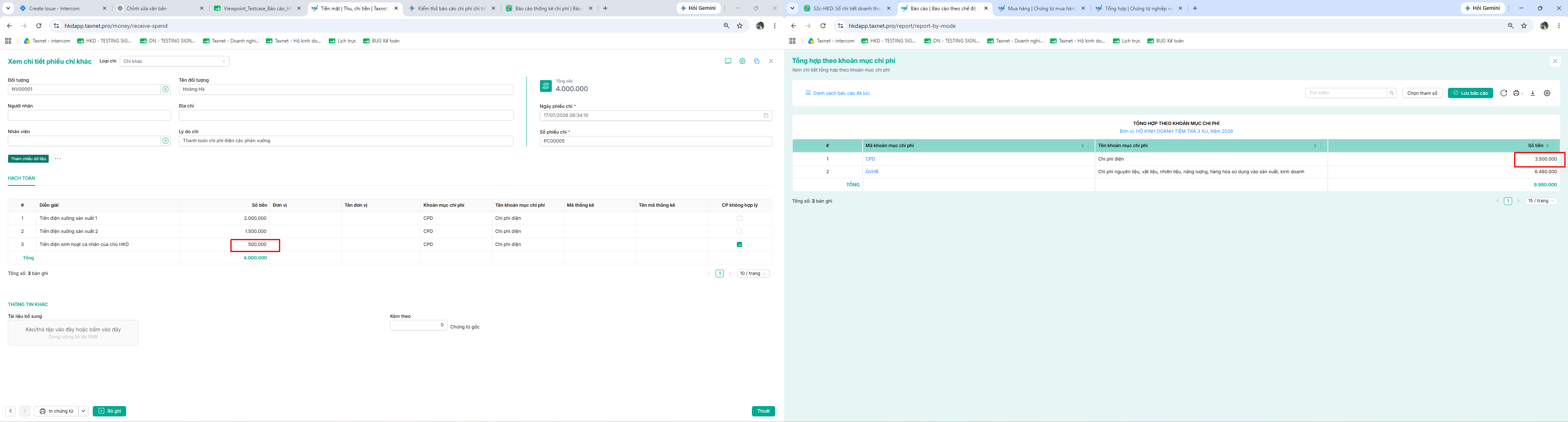Expand the 15 / trang page size selector
The height and width of the screenshot is (422, 1568).
click(1542, 201)
